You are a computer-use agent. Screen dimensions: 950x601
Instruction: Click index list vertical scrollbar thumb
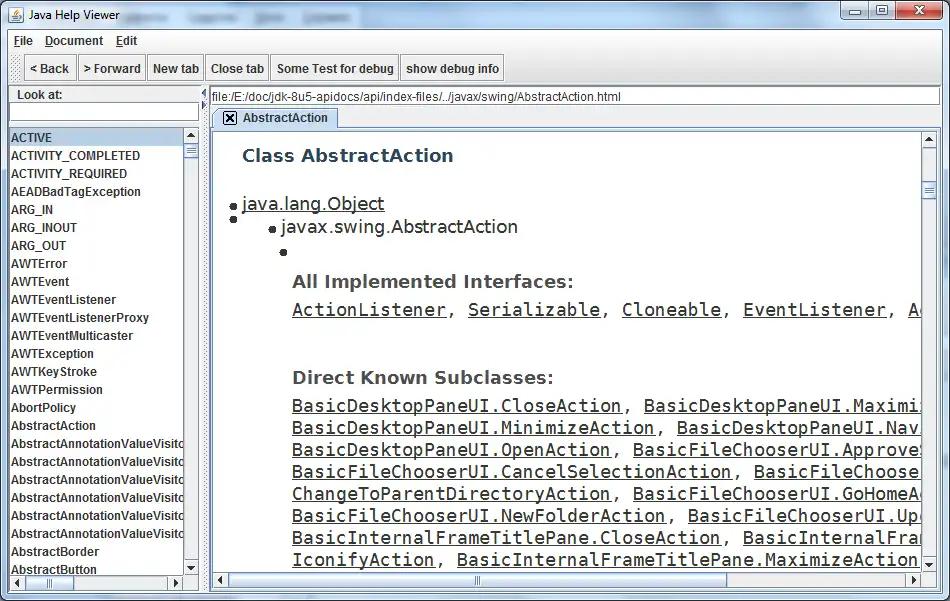point(191,151)
